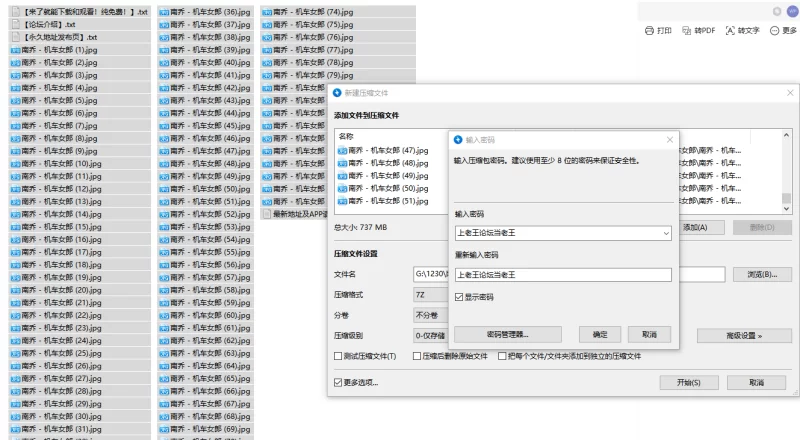Open the 压缩格式 7Z dropdown
Image resolution: width=800 pixels, height=440 pixels.
click(x=430, y=295)
